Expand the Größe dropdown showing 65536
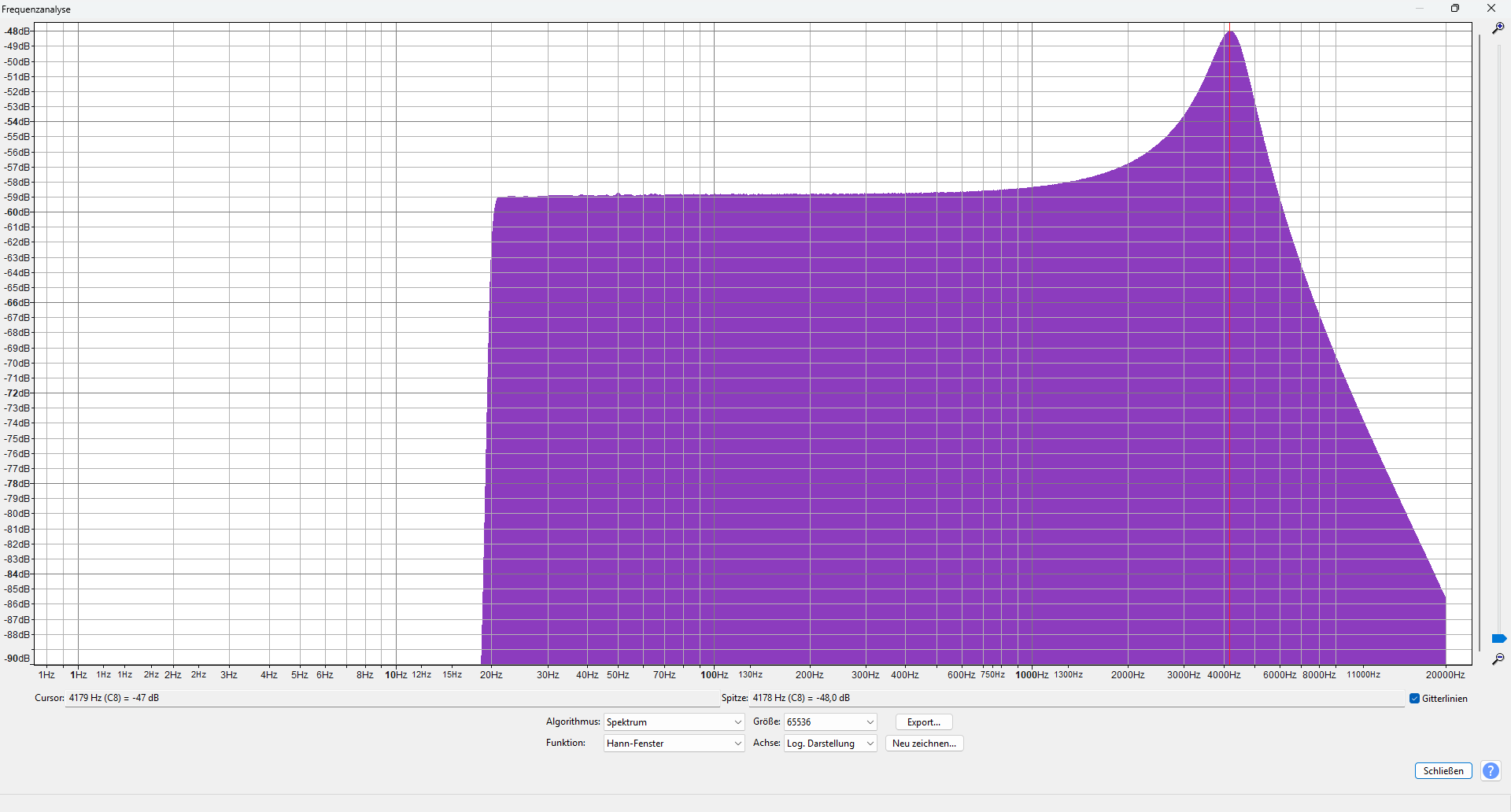Screen dimensions: 1511x812 point(830,722)
